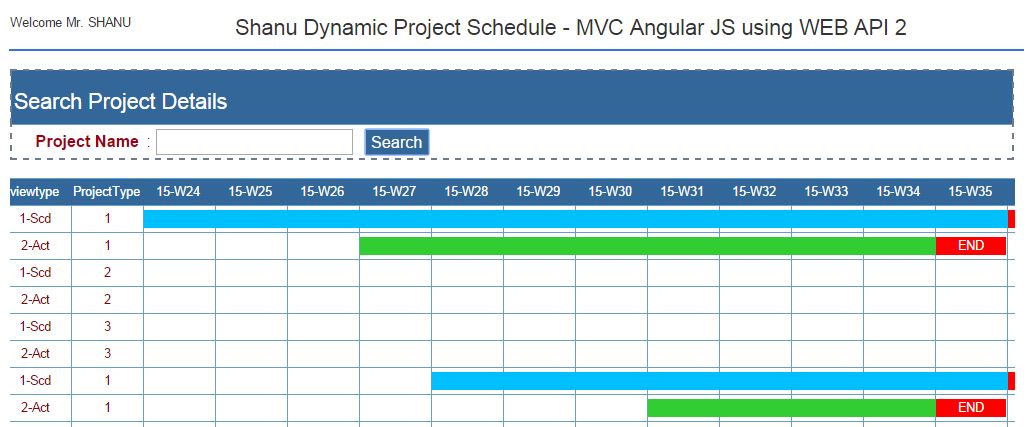Image resolution: width=1029 pixels, height=427 pixels.
Task: Click the green bar starting at W31
Action: pyautogui.click(x=791, y=408)
